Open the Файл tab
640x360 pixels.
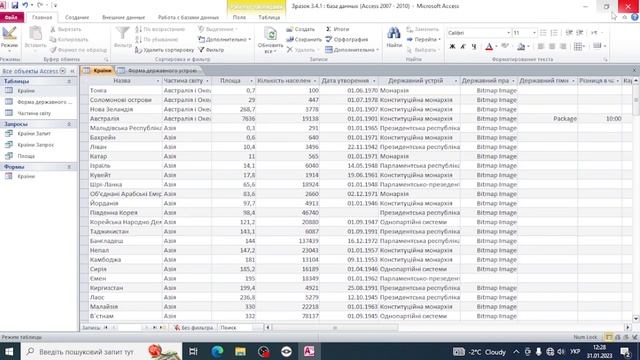11,18
